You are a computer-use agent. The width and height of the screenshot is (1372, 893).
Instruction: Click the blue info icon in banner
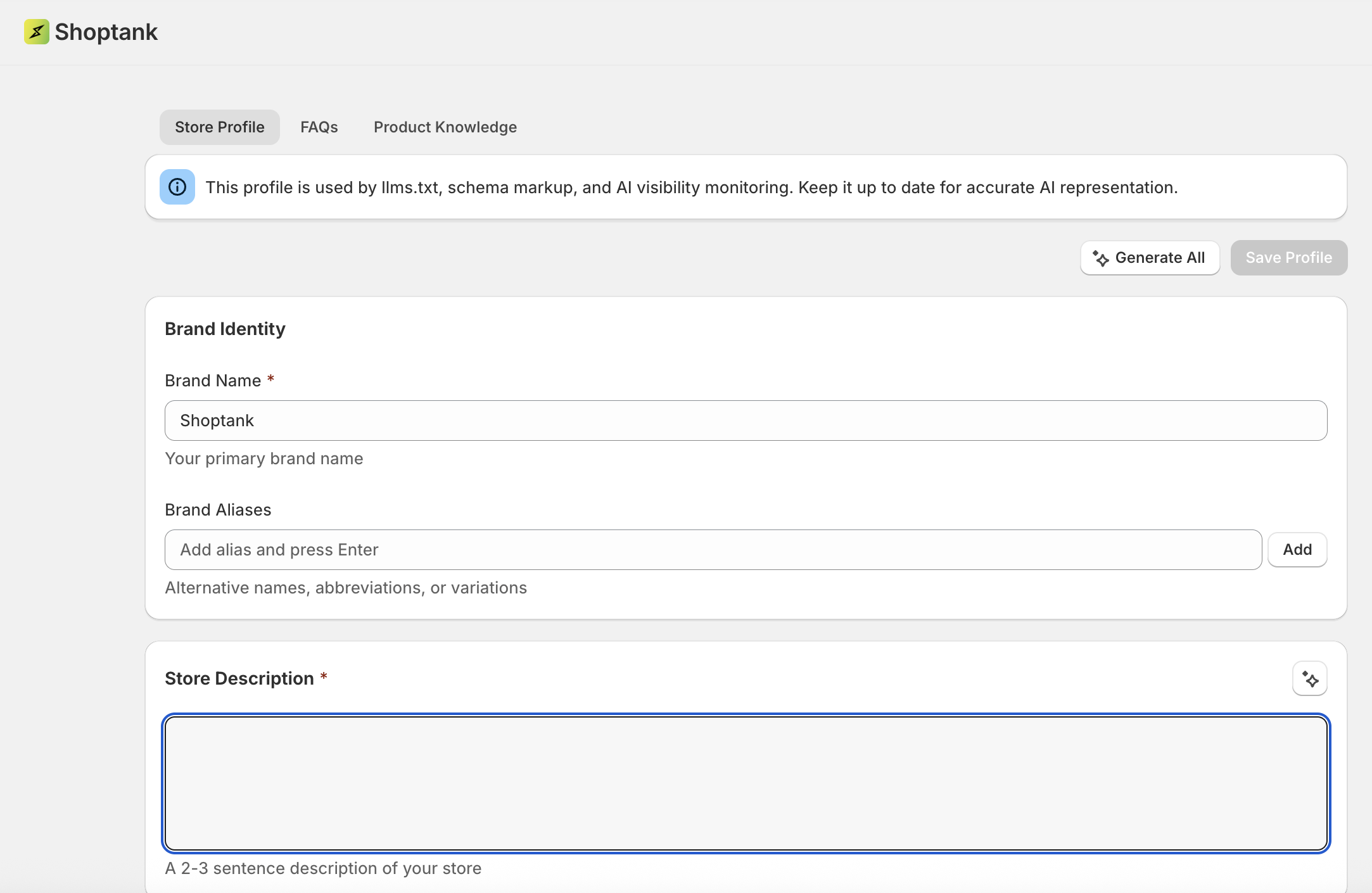[177, 187]
